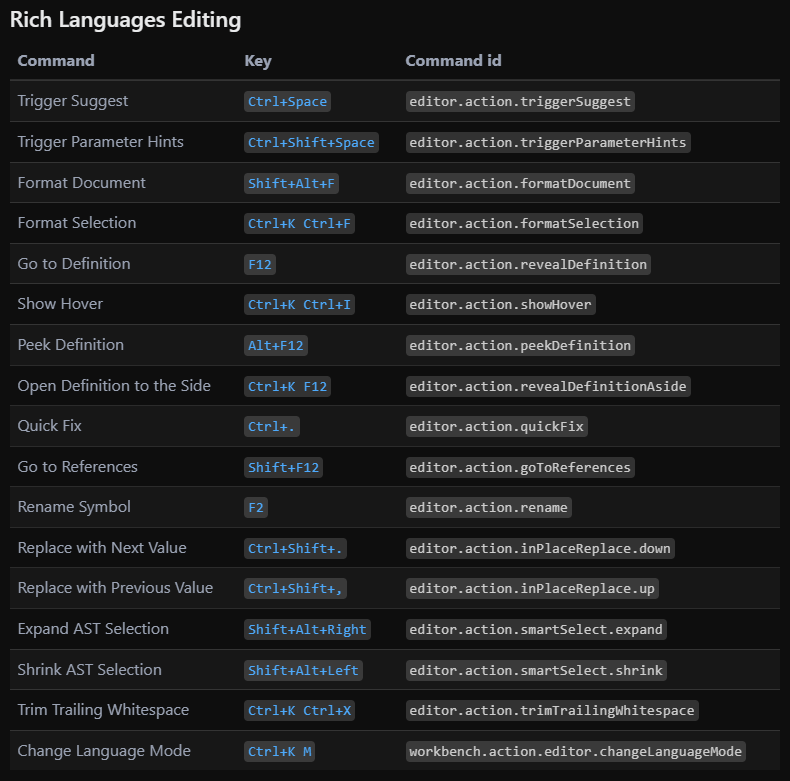Viewport: 790px width, 781px height.
Task: Click the F12 key badge
Action: tap(260, 265)
